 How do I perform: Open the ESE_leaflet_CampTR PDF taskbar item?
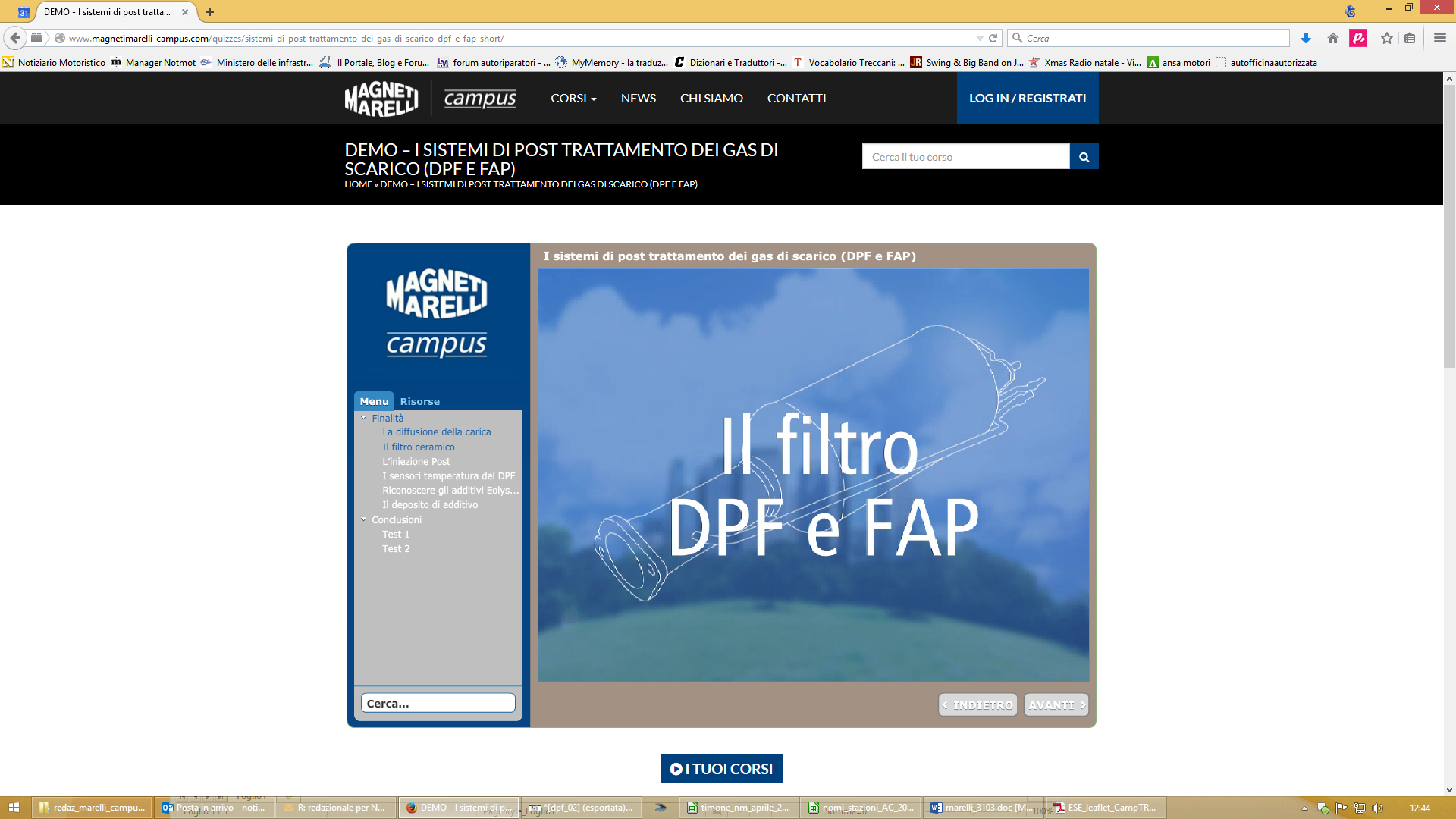[1106, 808]
